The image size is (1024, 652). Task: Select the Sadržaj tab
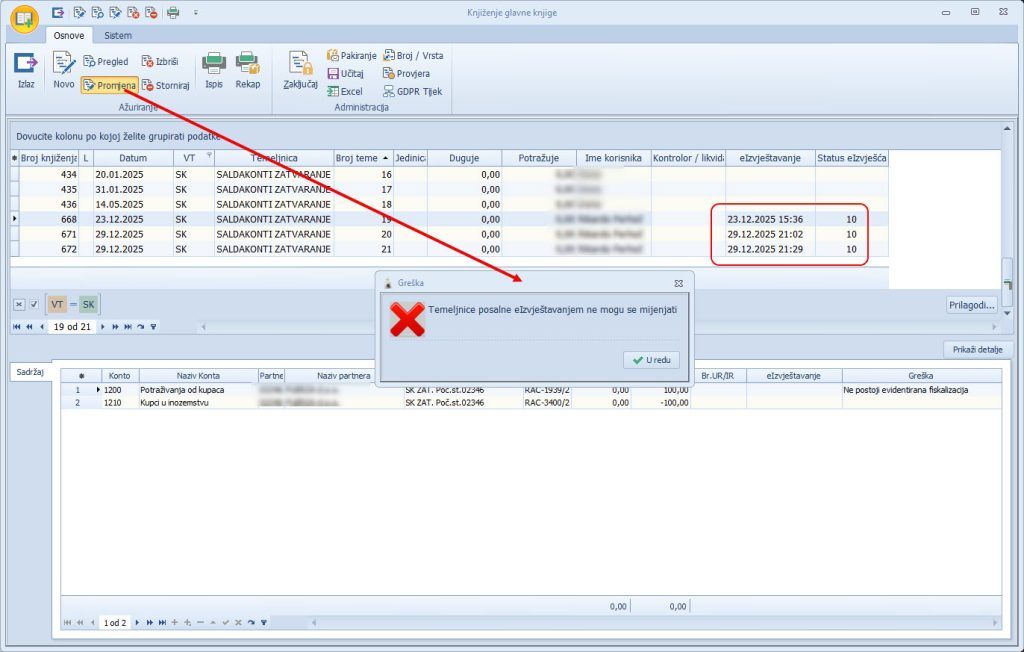point(30,372)
